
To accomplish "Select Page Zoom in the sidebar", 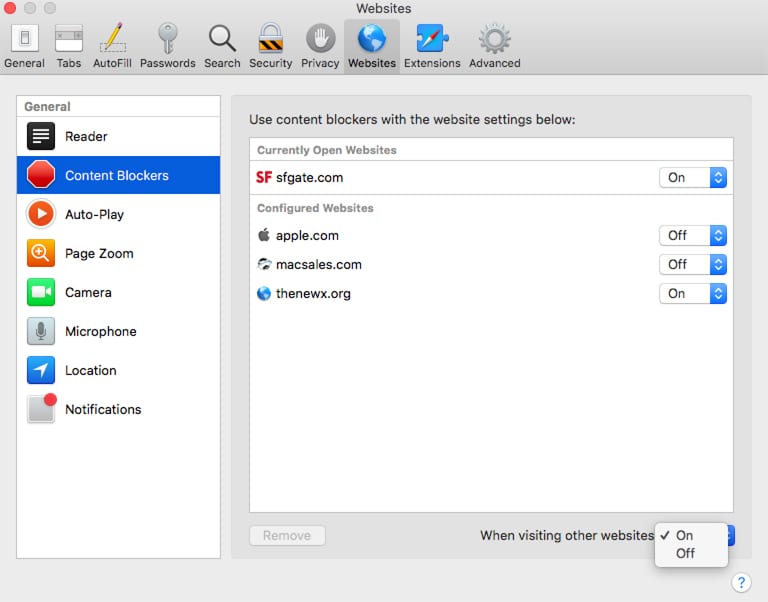I will (98, 253).
